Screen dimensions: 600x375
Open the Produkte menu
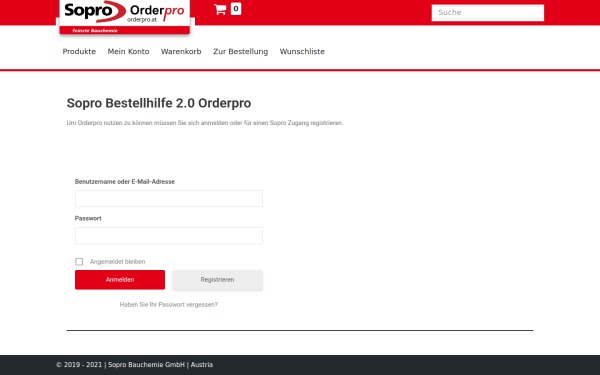(79, 52)
